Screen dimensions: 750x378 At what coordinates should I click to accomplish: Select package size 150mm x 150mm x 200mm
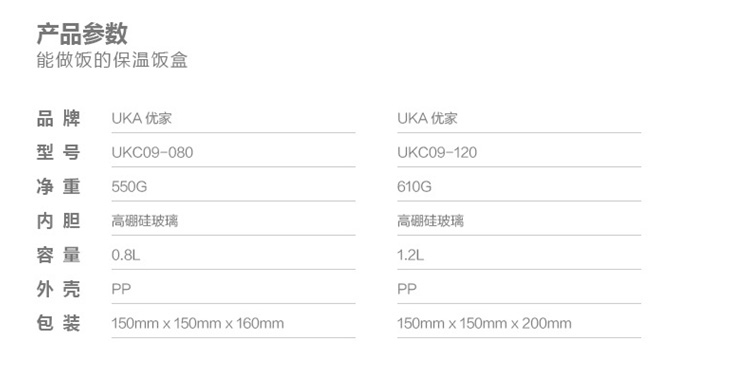(x=484, y=323)
